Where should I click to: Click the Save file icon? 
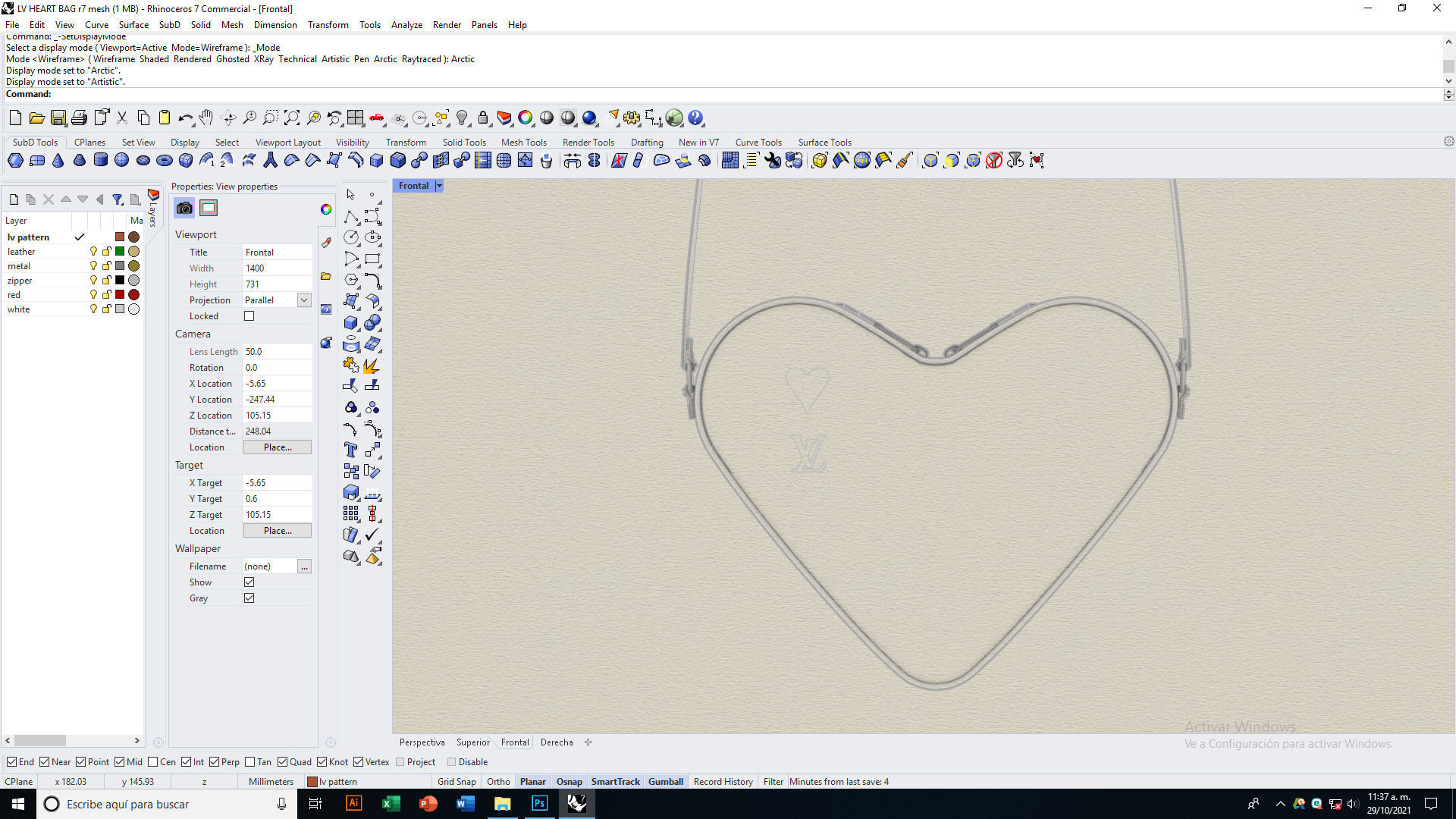(58, 118)
